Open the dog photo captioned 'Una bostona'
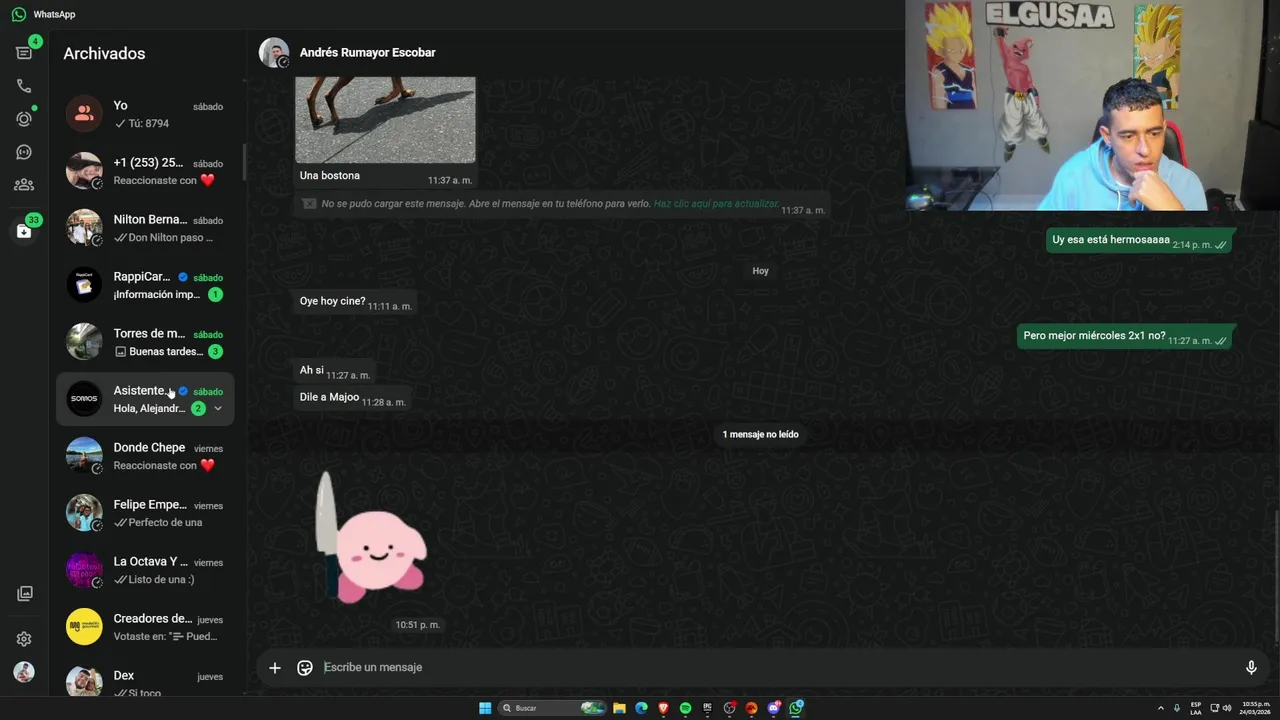Image resolution: width=1280 pixels, height=720 pixels. pyautogui.click(x=385, y=119)
